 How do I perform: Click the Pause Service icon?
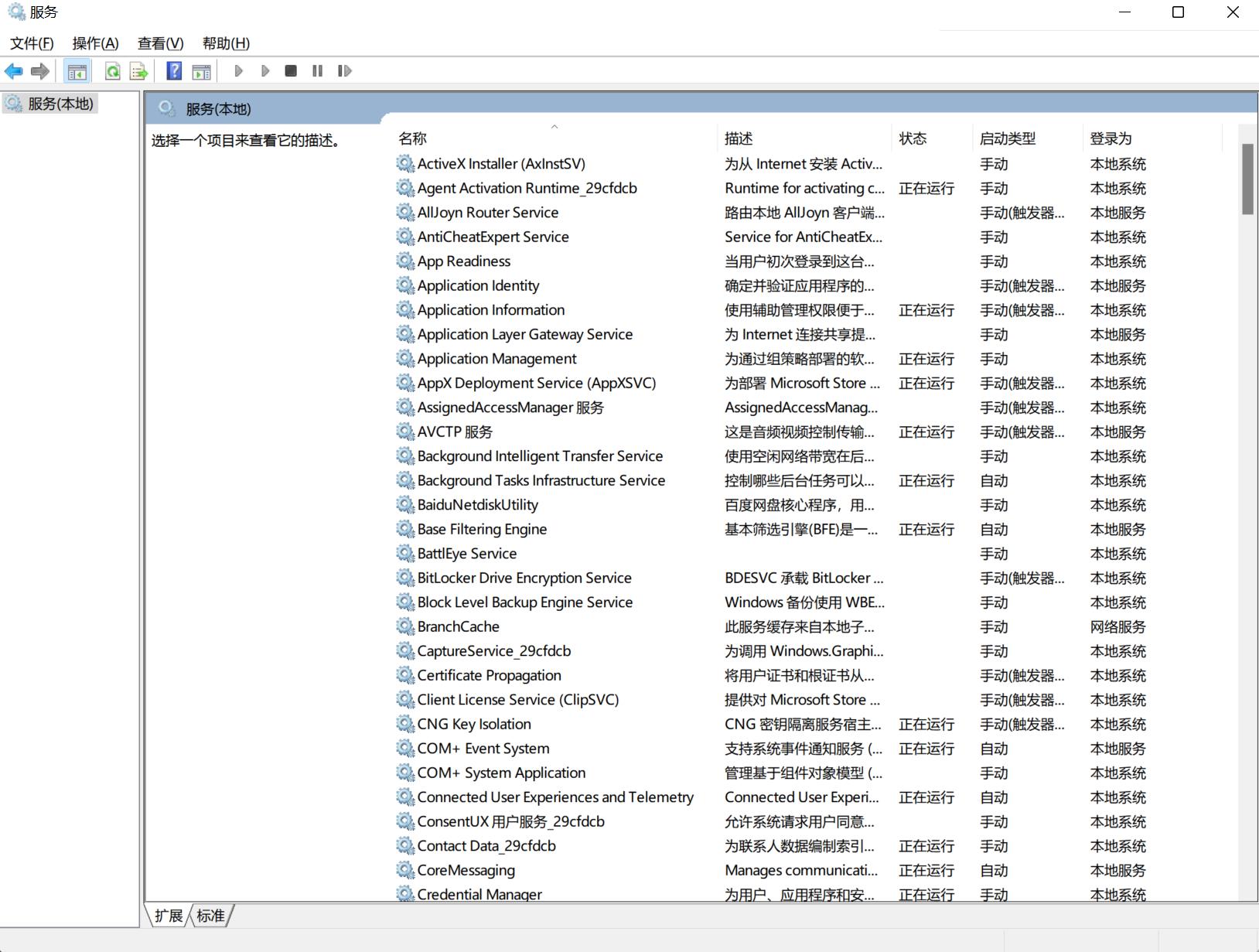[x=317, y=71]
